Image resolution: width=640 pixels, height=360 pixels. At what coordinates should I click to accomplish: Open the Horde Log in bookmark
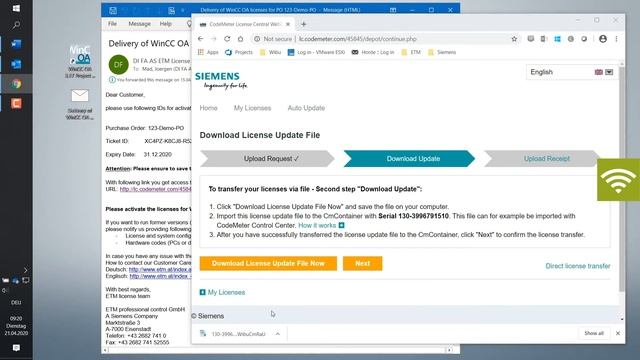(x=373, y=52)
